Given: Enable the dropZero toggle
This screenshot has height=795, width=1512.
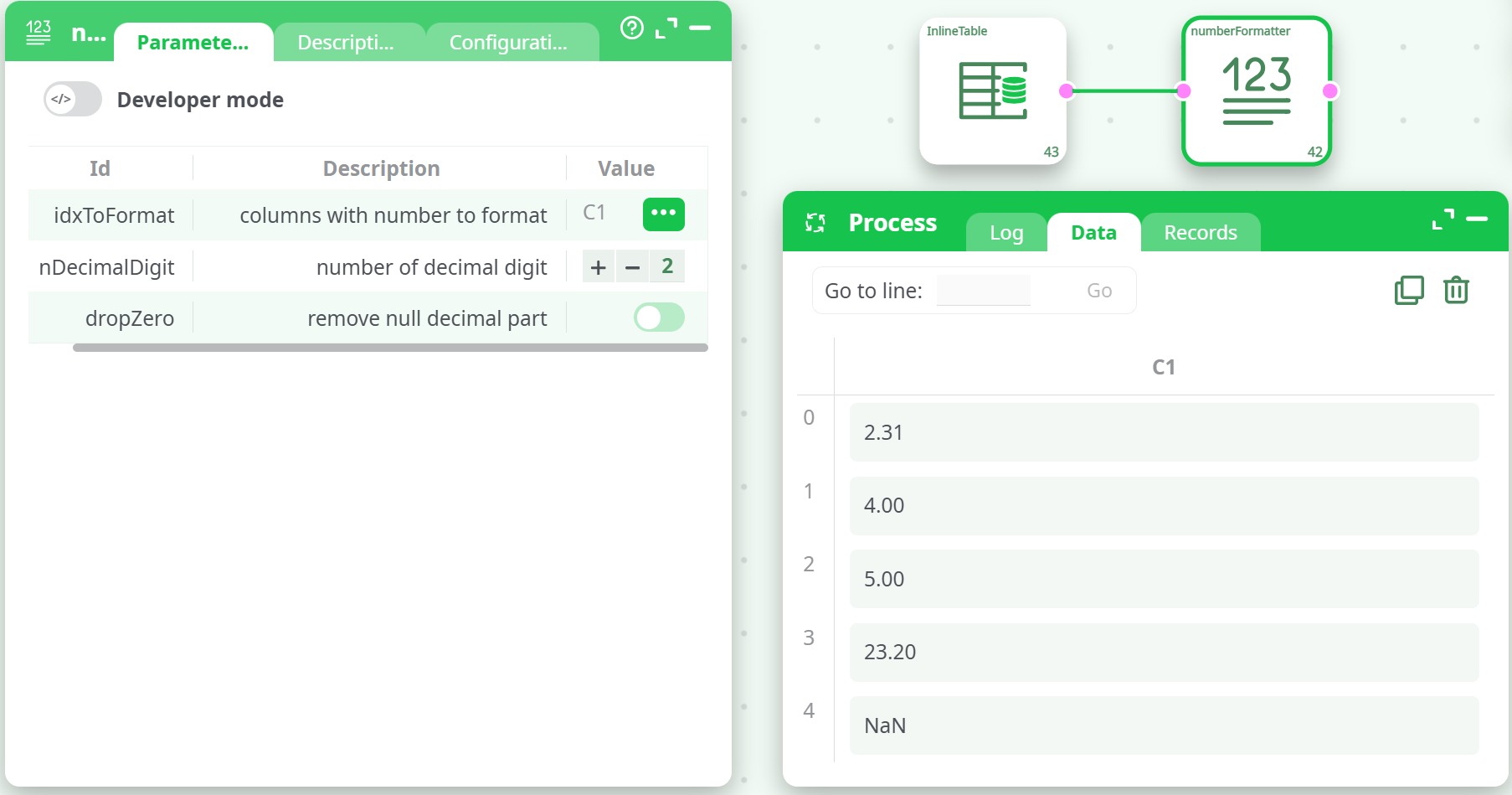Looking at the screenshot, I should pyautogui.click(x=659, y=317).
